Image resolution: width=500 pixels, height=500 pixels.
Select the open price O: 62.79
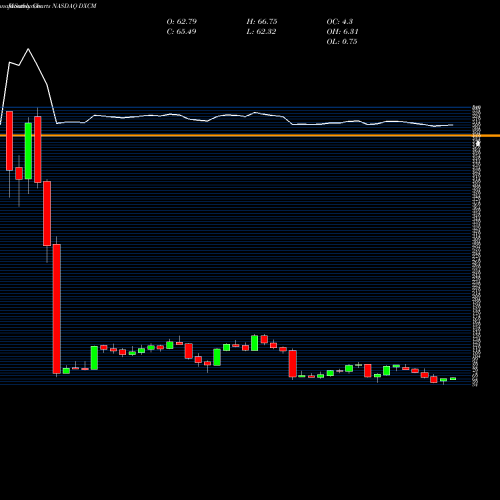tap(182, 22)
